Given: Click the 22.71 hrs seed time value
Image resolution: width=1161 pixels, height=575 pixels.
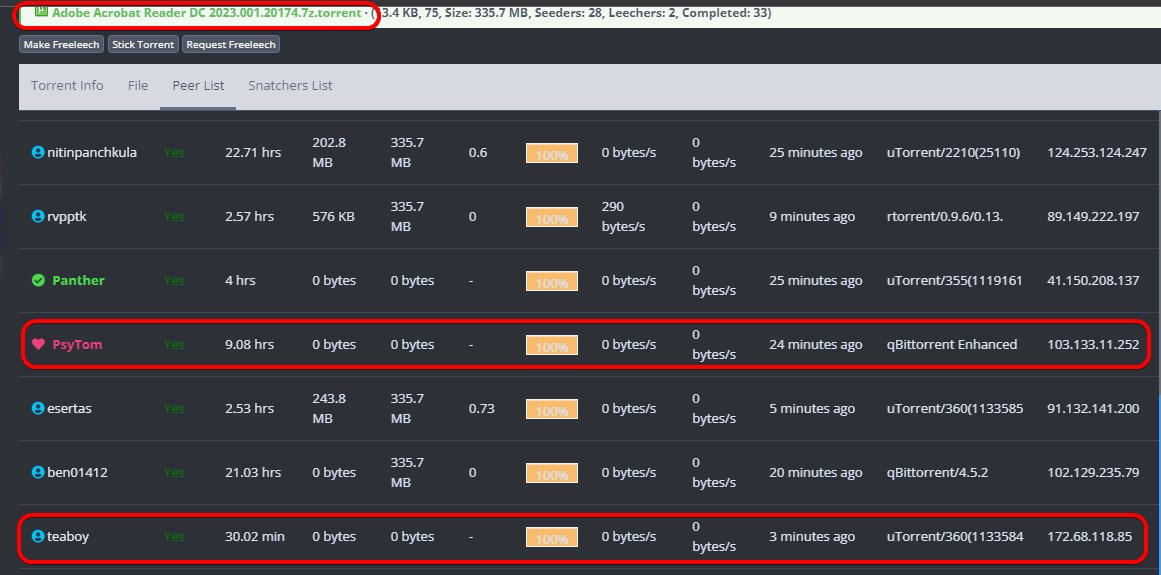Looking at the screenshot, I should click(252, 152).
